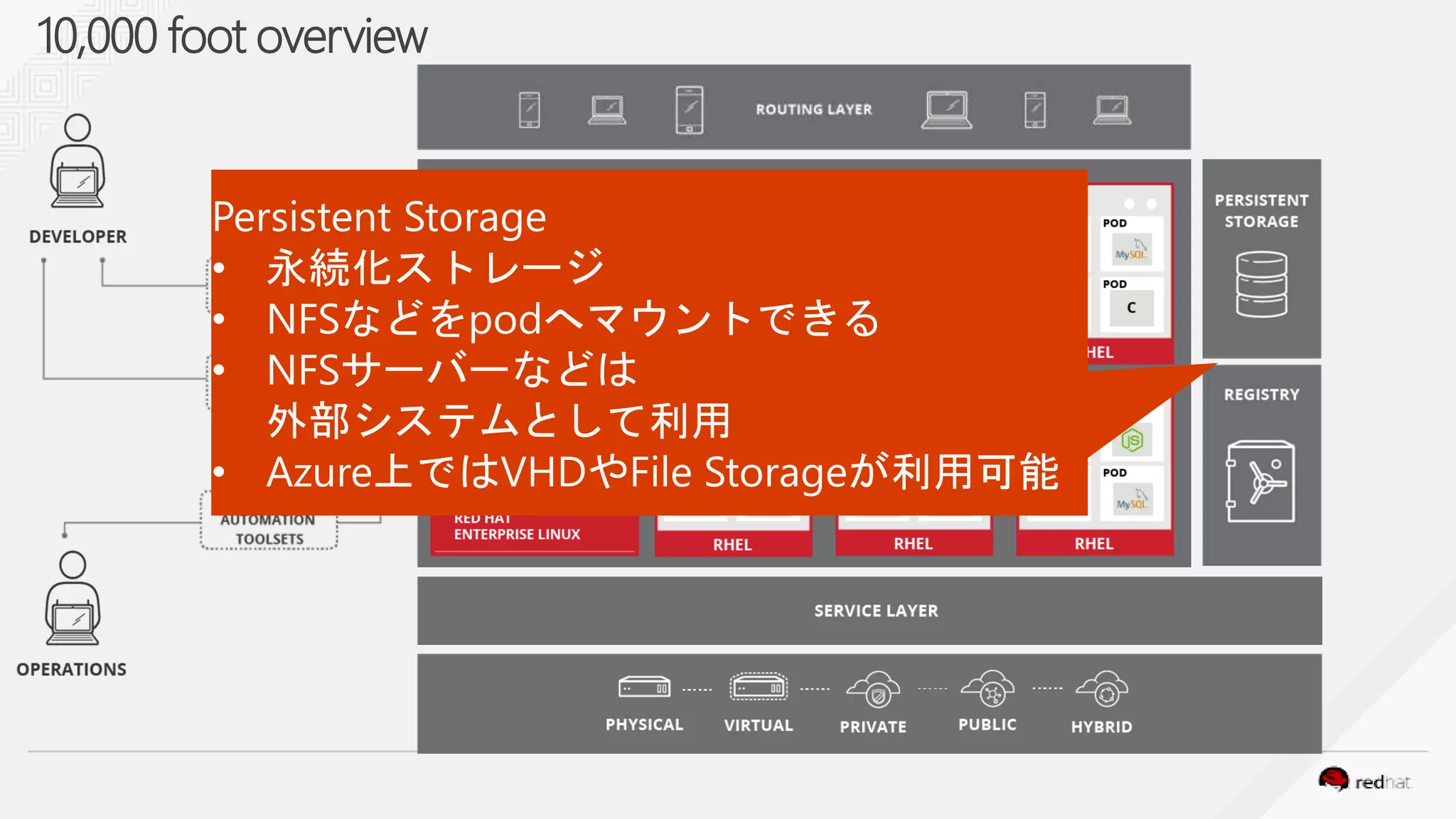Click the 10,000 foot overview title
Viewport: 1456px width, 819px height.
(232, 37)
